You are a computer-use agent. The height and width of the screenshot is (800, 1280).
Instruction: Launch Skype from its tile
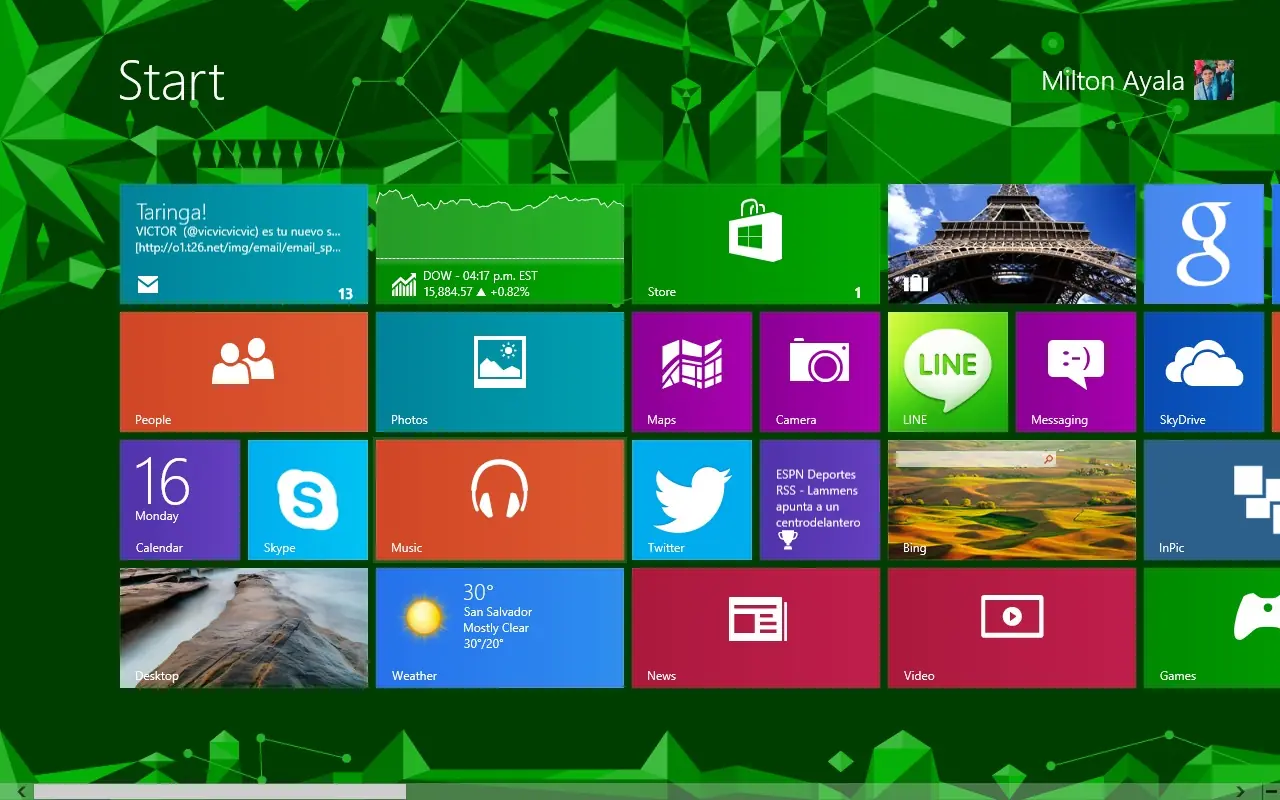[x=308, y=500]
